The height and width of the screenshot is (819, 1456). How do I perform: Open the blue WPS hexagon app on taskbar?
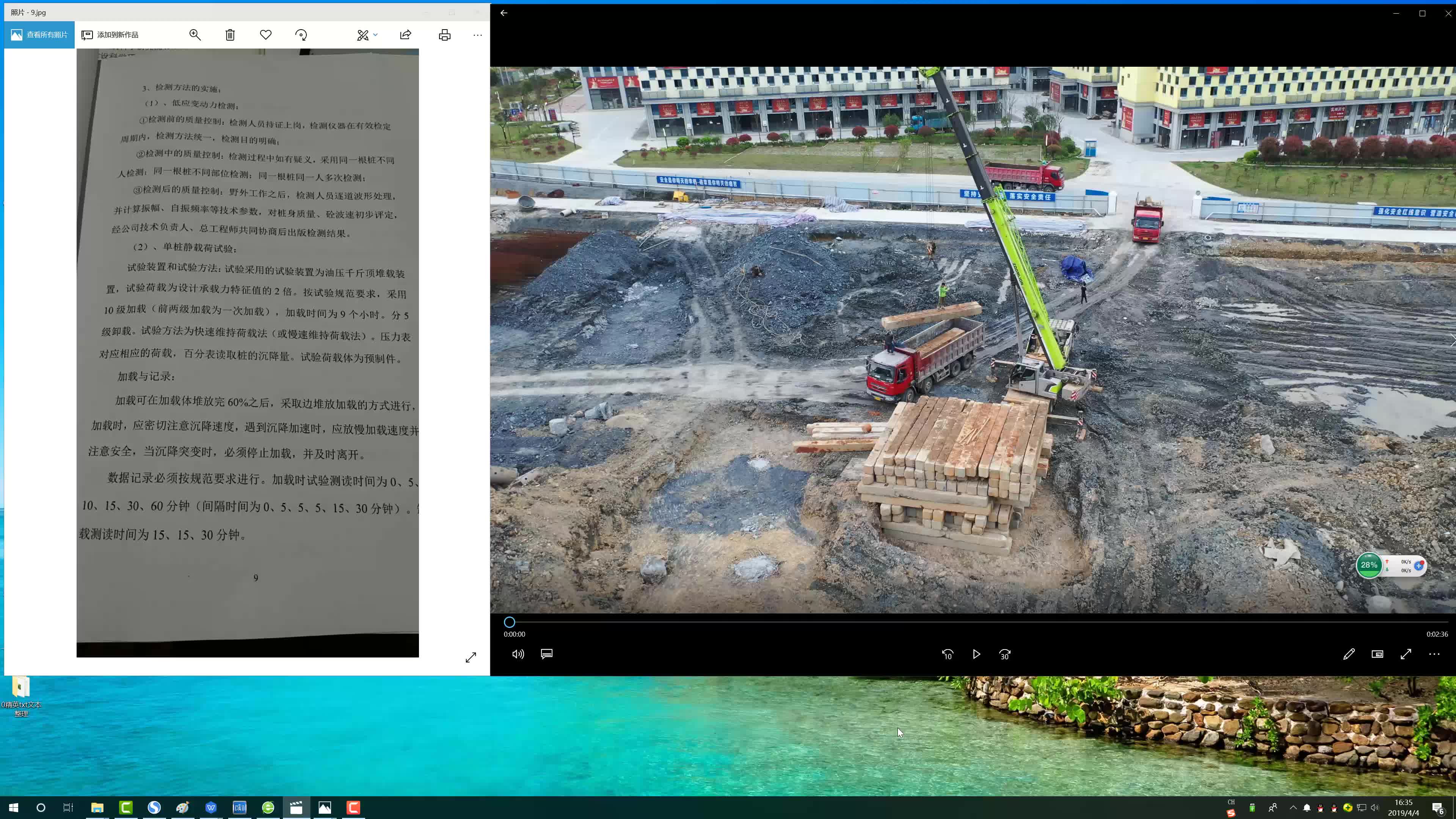click(211, 807)
